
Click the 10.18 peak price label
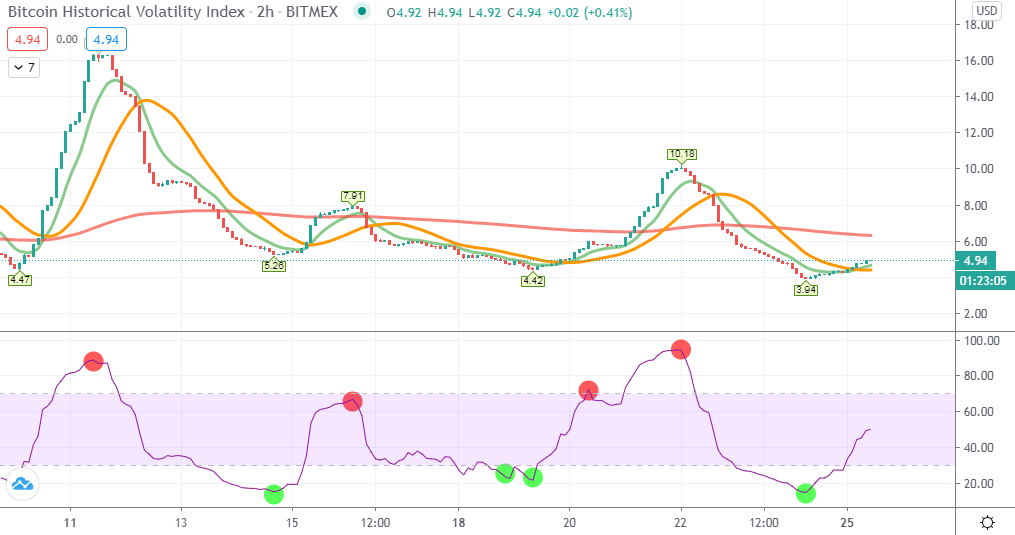682,154
